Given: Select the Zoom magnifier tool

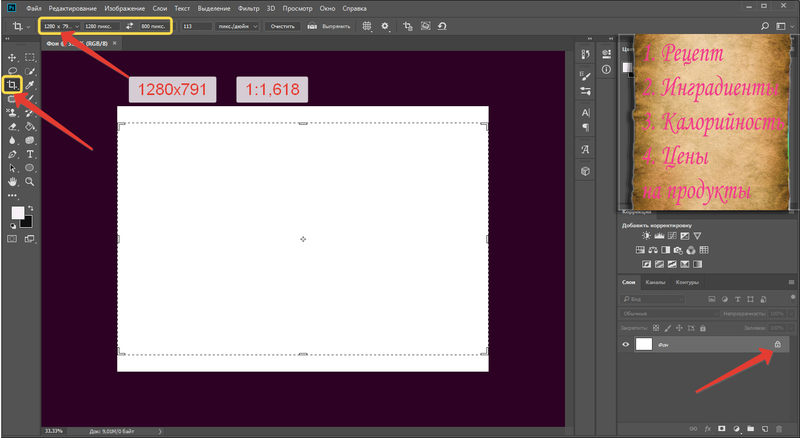Looking at the screenshot, I should coord(31,183).
